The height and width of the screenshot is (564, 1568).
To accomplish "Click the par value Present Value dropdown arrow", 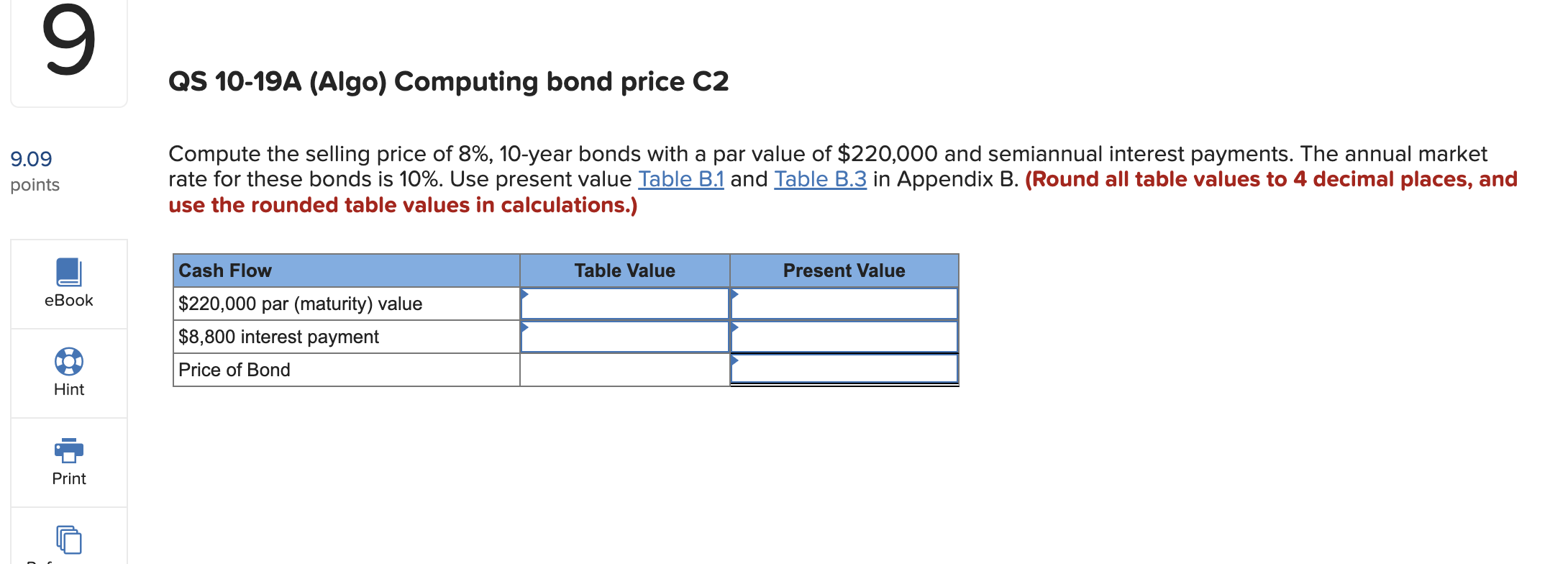I will click(x=737, y=295).
